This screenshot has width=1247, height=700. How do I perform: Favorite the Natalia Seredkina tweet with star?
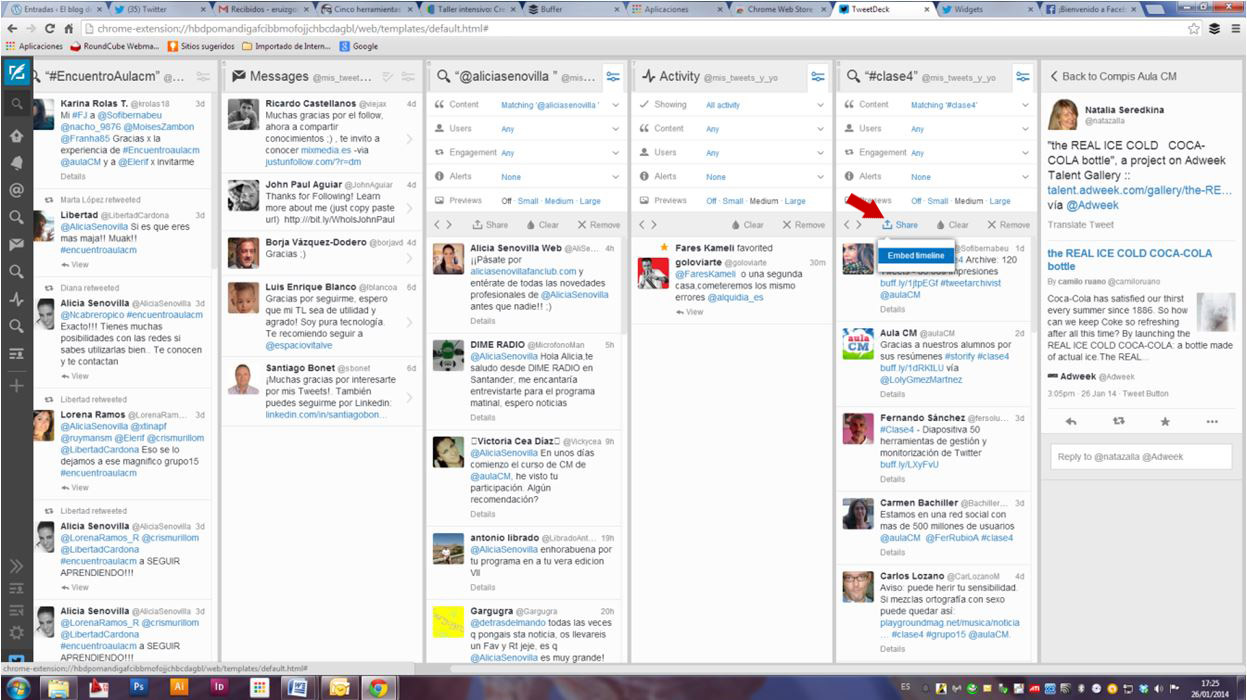1165,422
